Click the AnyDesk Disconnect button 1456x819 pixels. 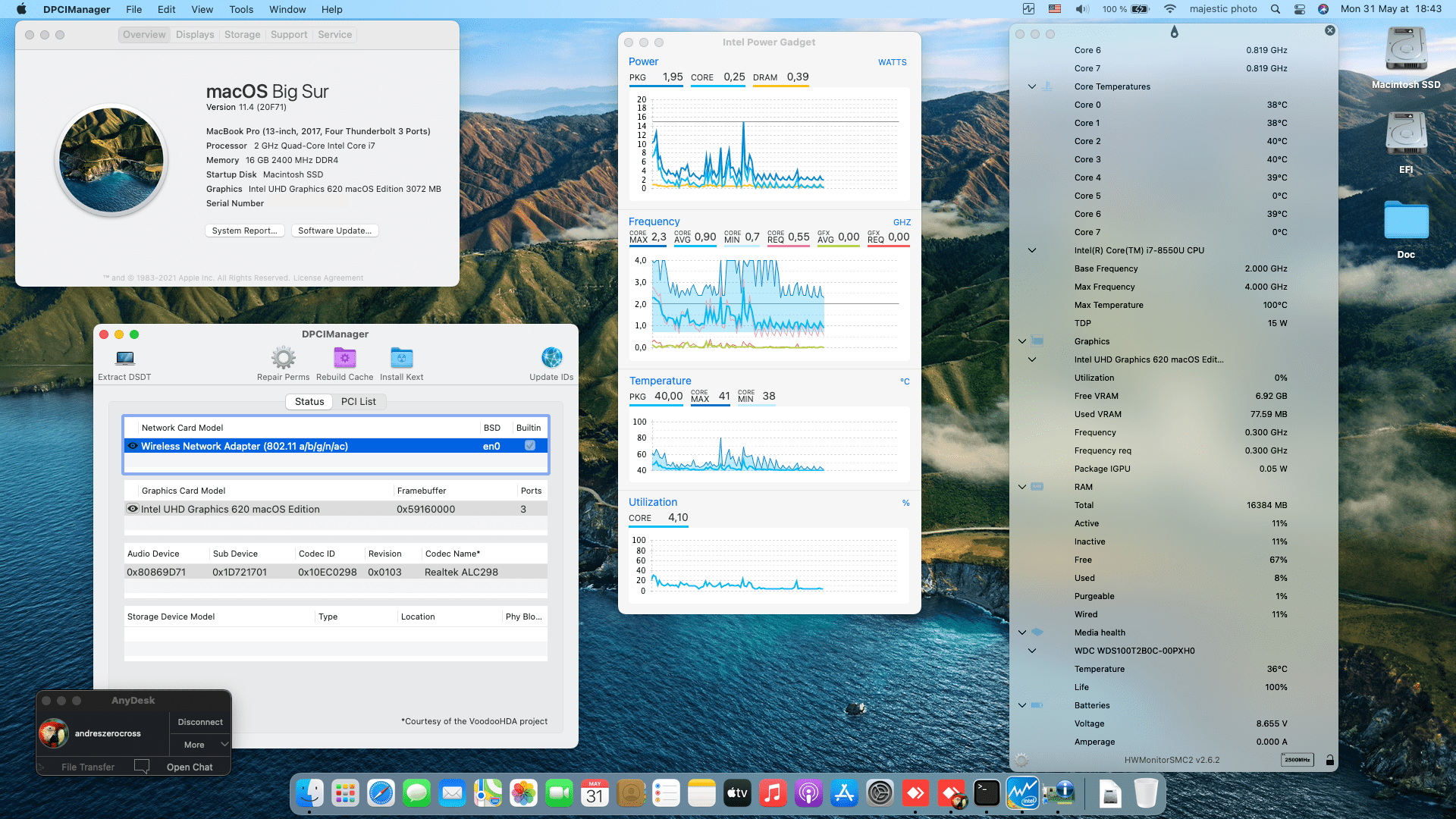click(x=200, y=722)
